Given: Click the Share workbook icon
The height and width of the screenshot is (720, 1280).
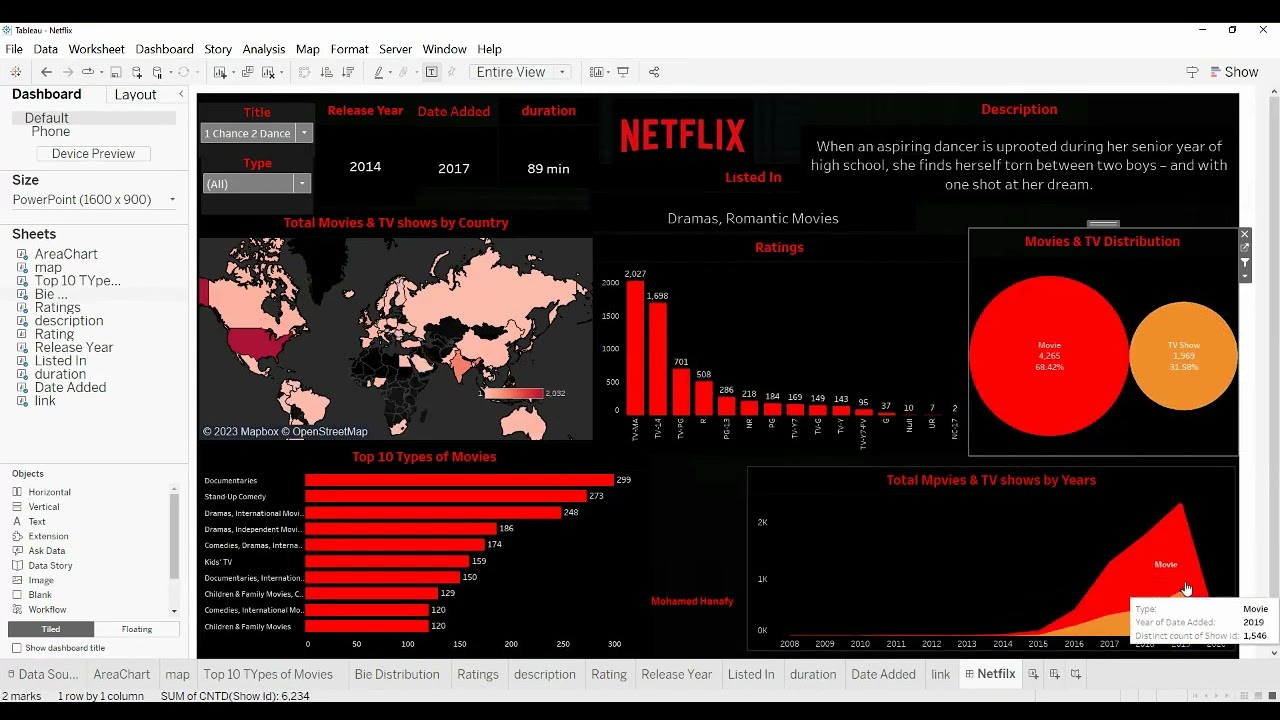Looking at the screenshot, I should tap(654, 72).
